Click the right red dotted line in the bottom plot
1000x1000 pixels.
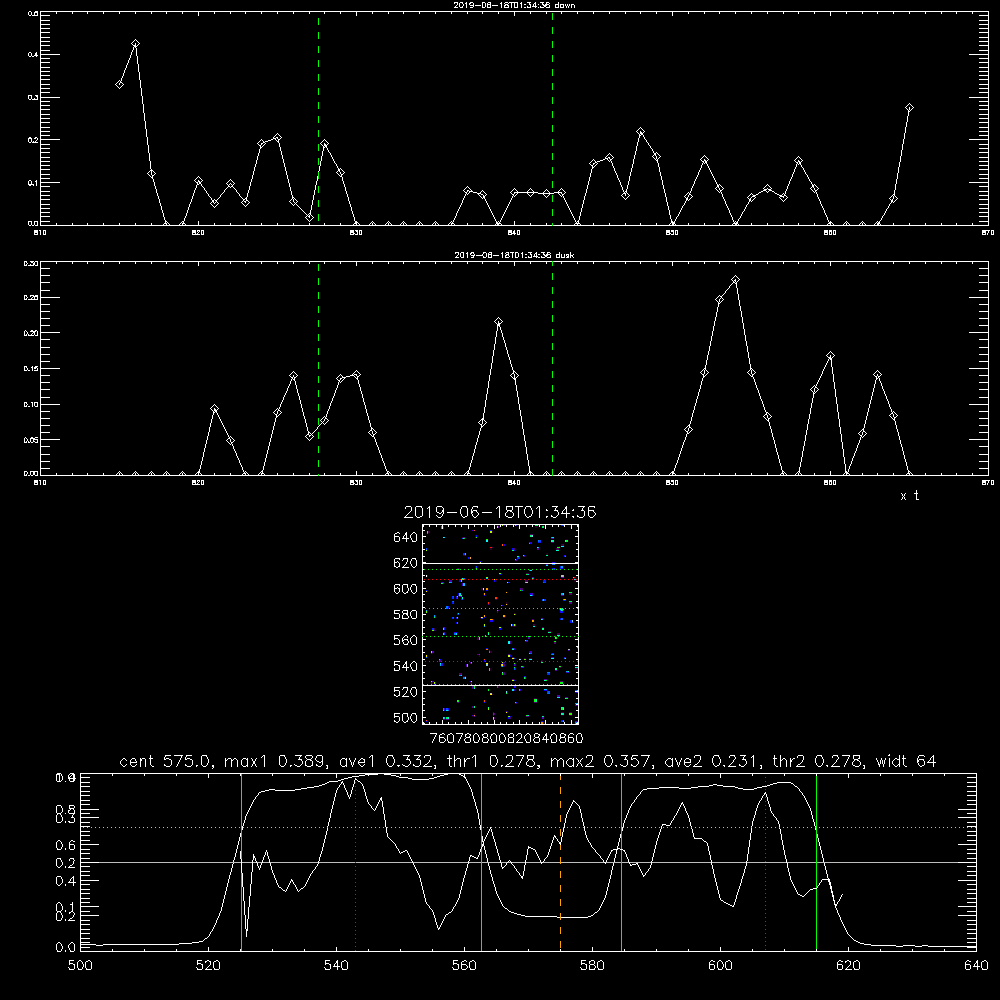tap(765, 862)
